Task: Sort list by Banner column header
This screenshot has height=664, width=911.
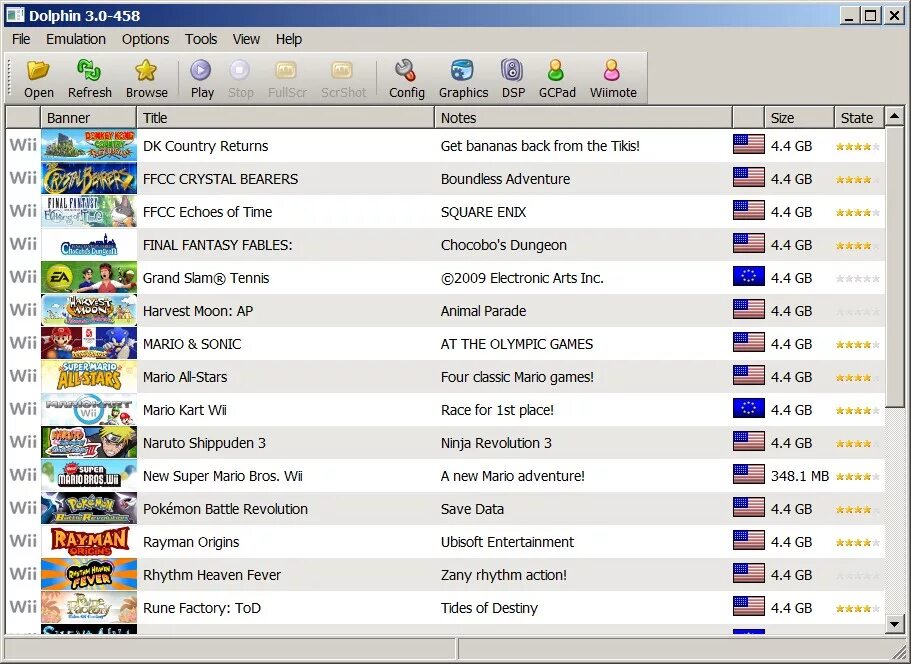Action: 88,118
